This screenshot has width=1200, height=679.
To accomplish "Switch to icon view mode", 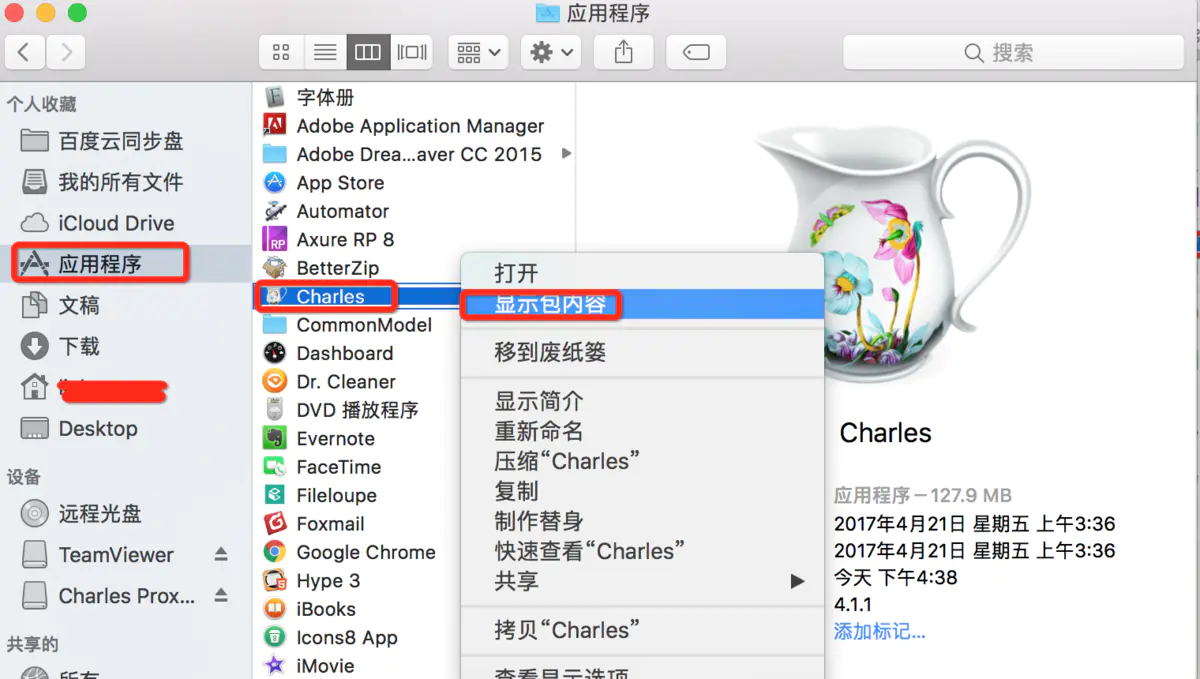I will 281,52.
